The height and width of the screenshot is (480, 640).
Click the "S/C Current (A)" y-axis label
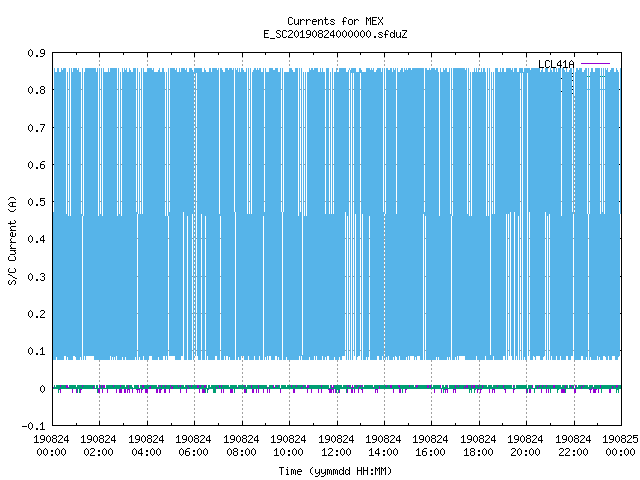[13, 241]
